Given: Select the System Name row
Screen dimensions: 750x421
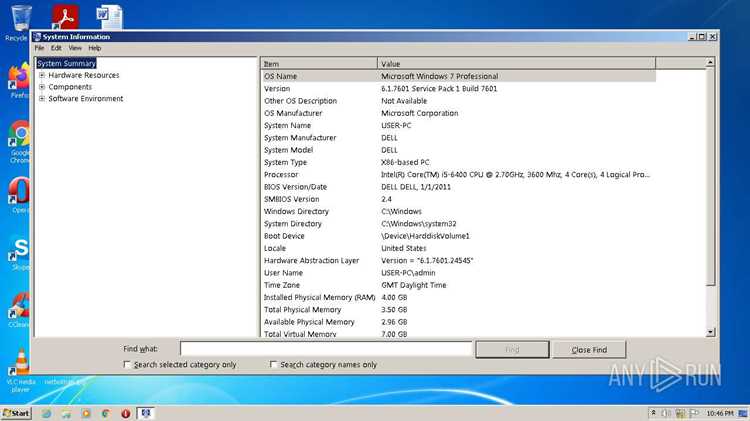Looking at the screenshot, I should [x=458, y=125].
